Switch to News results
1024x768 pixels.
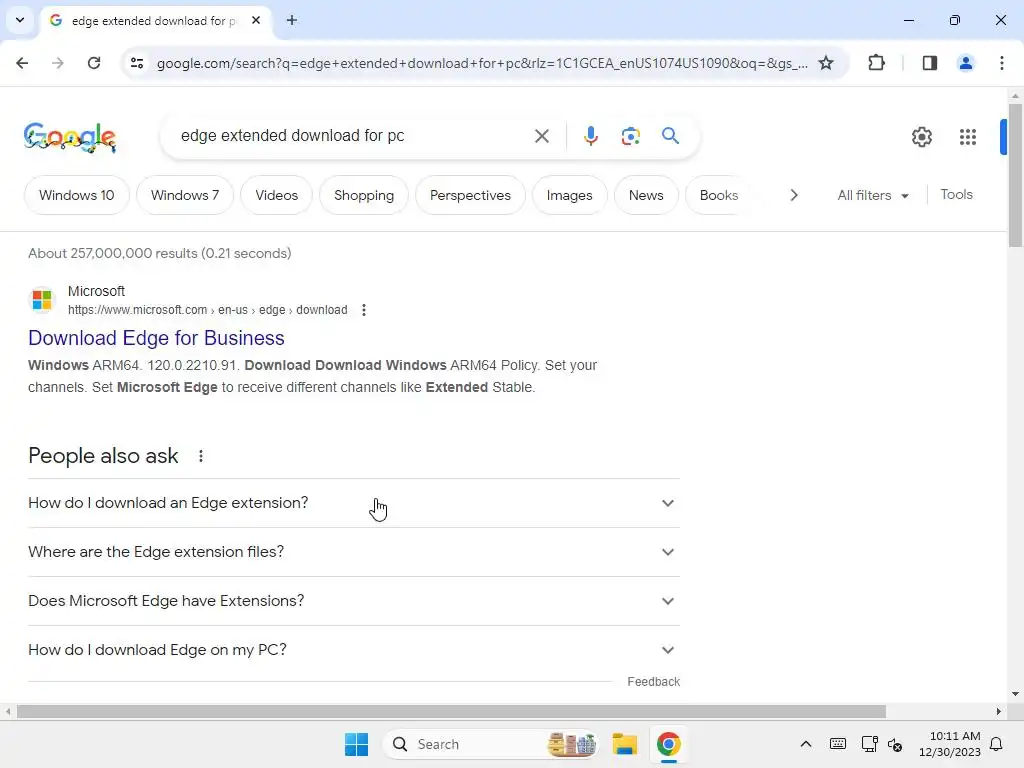[x=646, y=195]
